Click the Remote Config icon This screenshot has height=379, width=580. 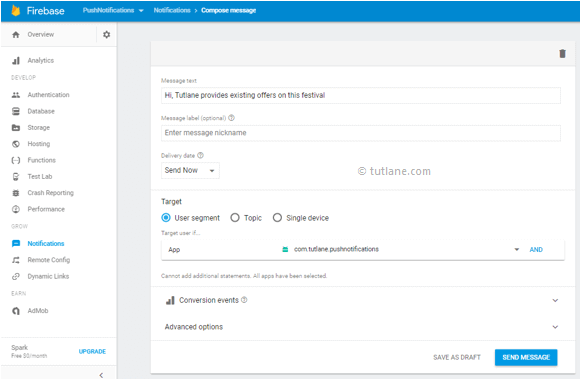pos(16,260)
